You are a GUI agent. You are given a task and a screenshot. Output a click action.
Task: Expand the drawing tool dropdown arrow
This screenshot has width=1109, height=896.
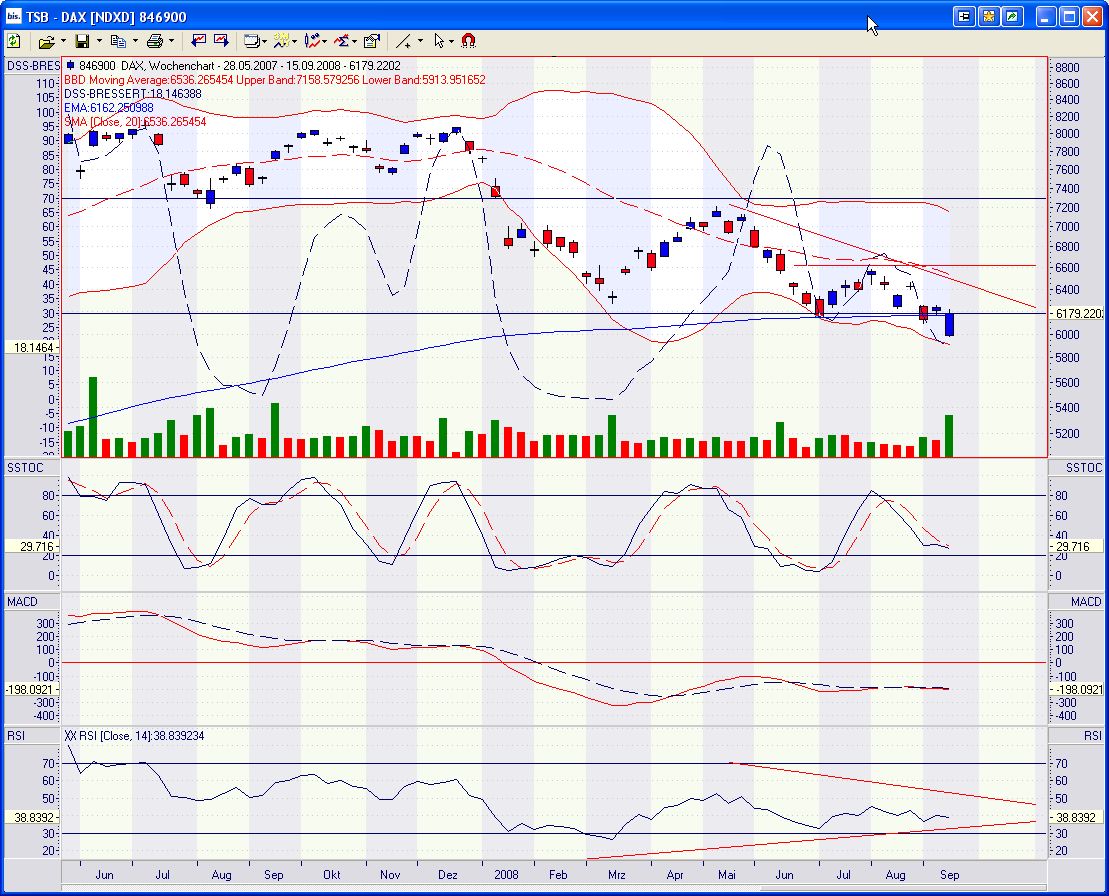pos(421,41)
